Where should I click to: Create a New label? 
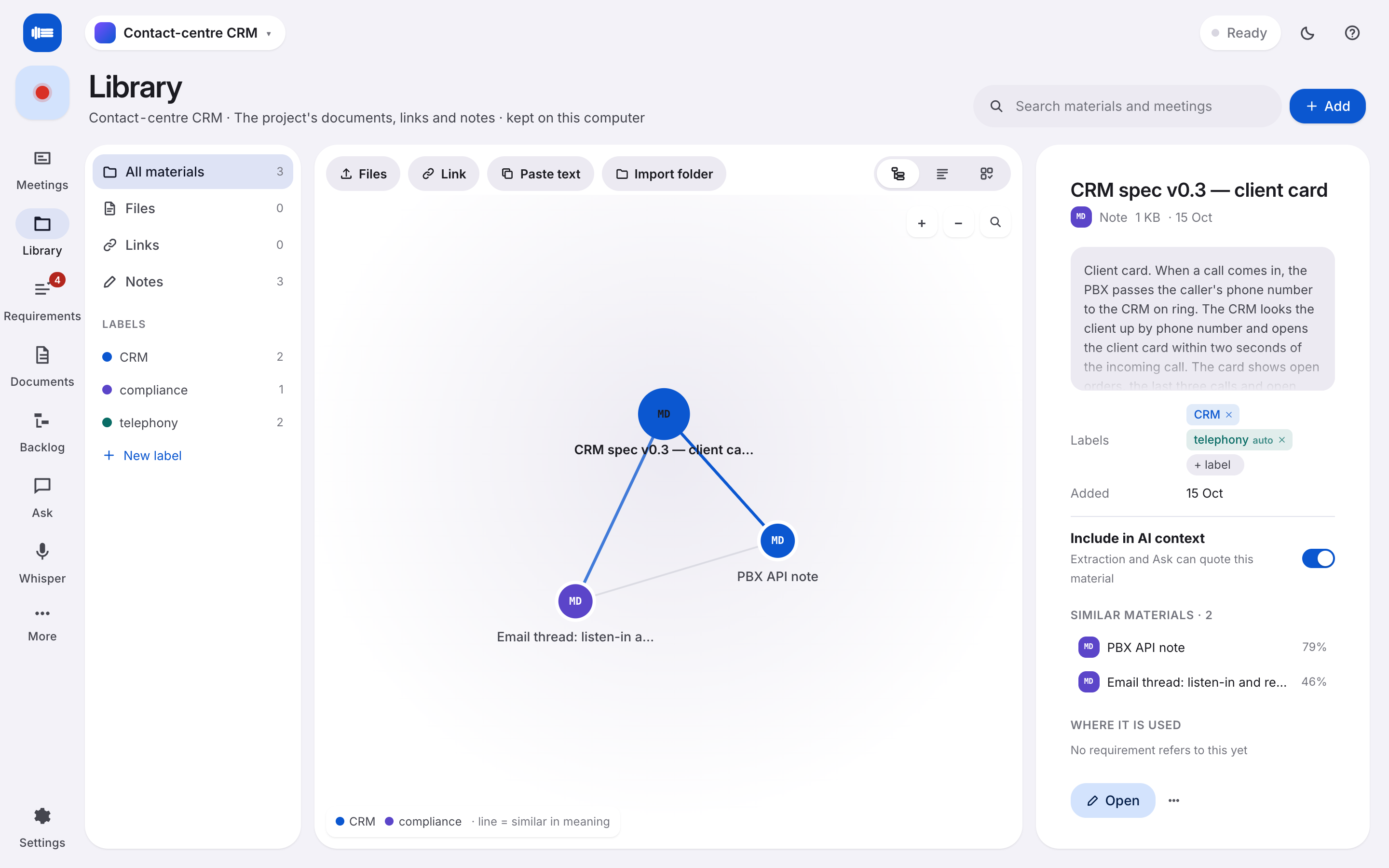(142, 456)
